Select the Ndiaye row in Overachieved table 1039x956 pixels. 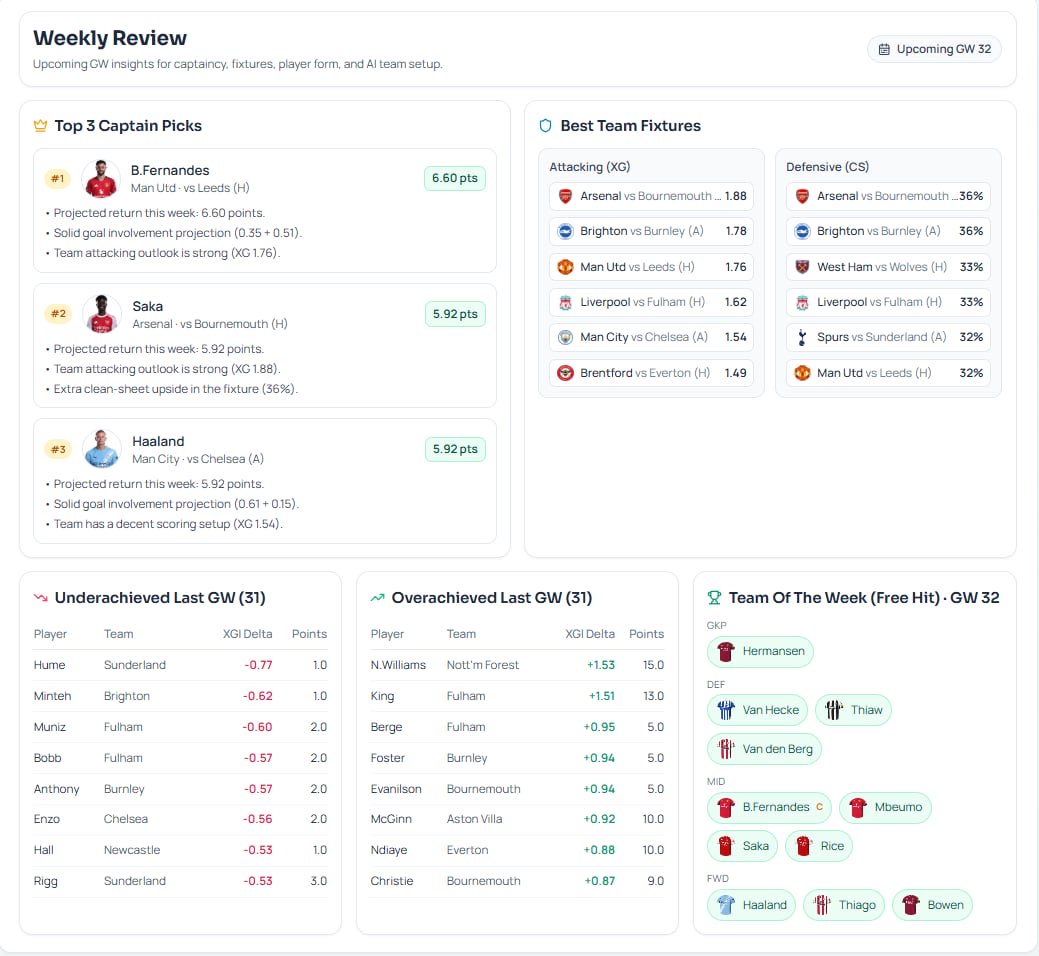point(517,850)
